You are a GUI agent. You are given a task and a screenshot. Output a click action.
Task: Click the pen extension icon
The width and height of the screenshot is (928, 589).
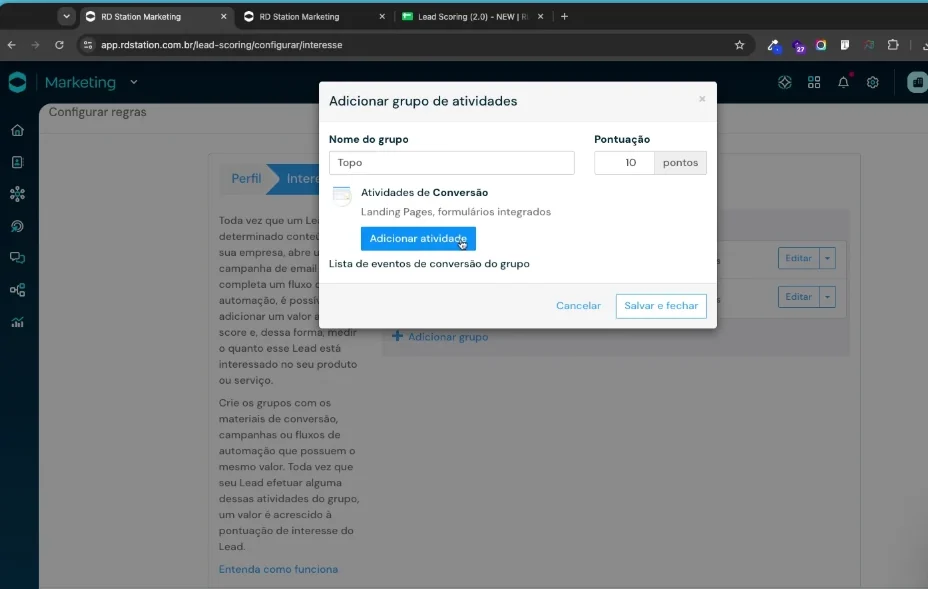[x=774, y=46]
